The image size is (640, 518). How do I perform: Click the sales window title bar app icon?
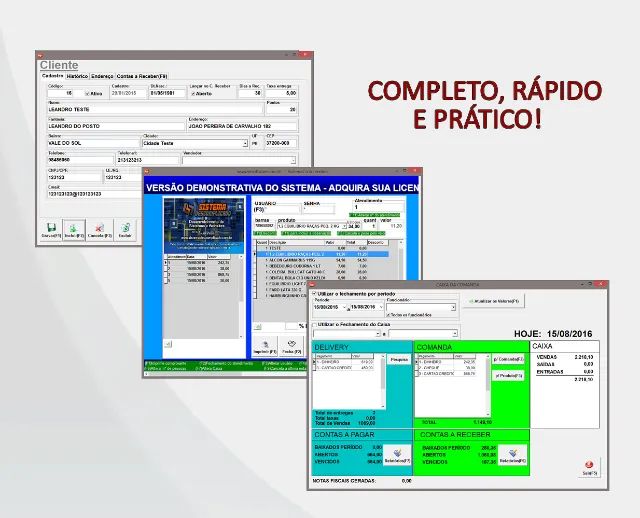click(147, 171)
